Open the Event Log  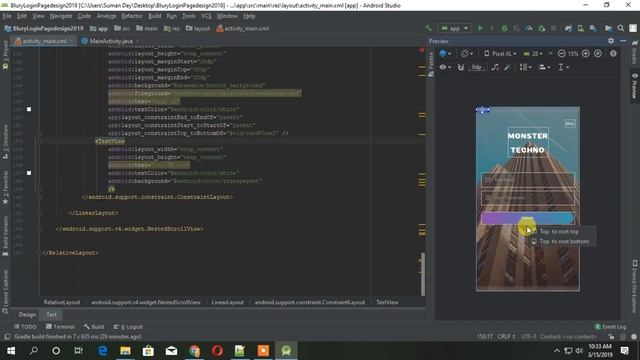click(610, 327)
